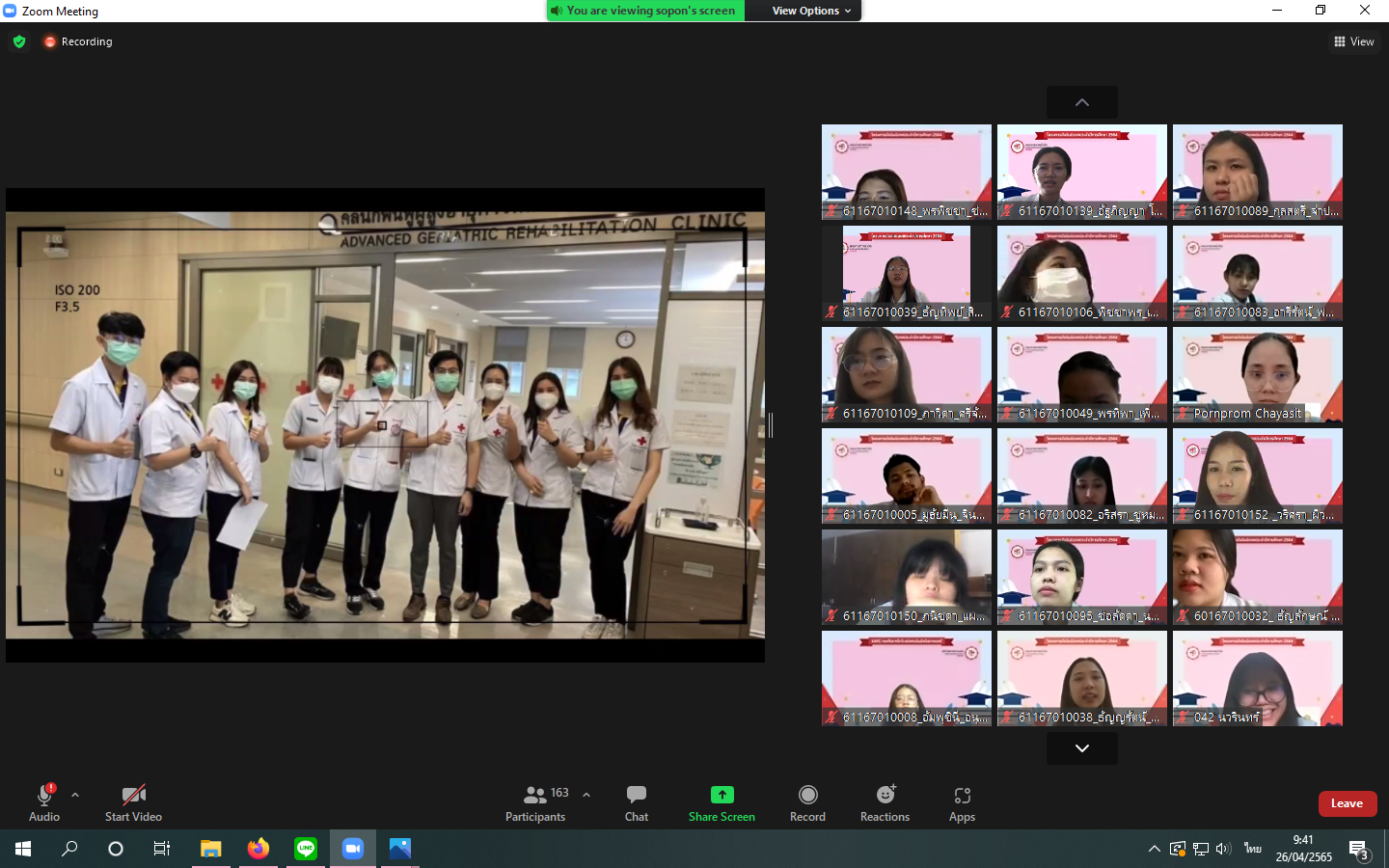Open the Apps panel
This screenshot has height=868, width=1389.
(x=962, y=802)
